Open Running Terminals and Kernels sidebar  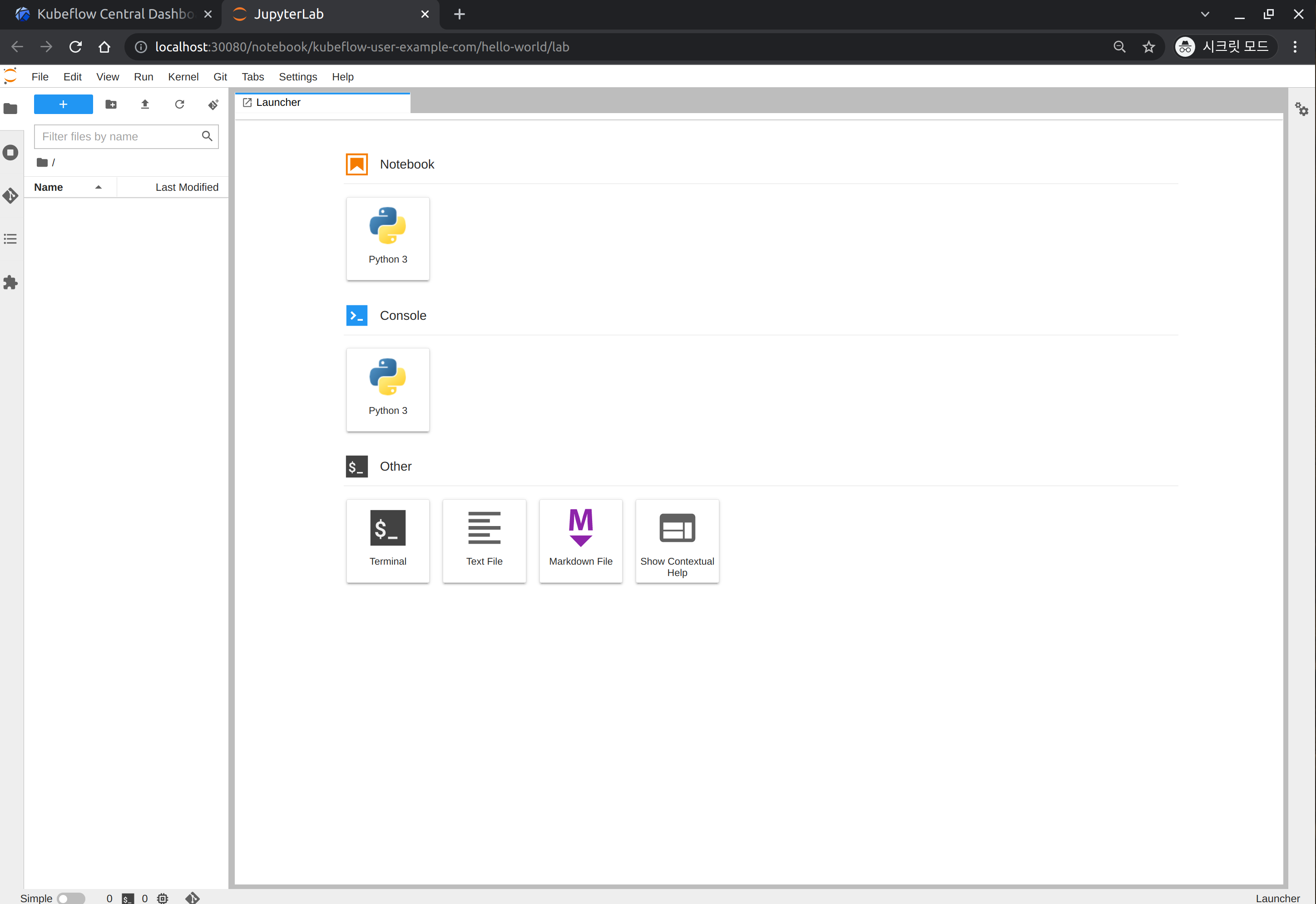point(11,153)
